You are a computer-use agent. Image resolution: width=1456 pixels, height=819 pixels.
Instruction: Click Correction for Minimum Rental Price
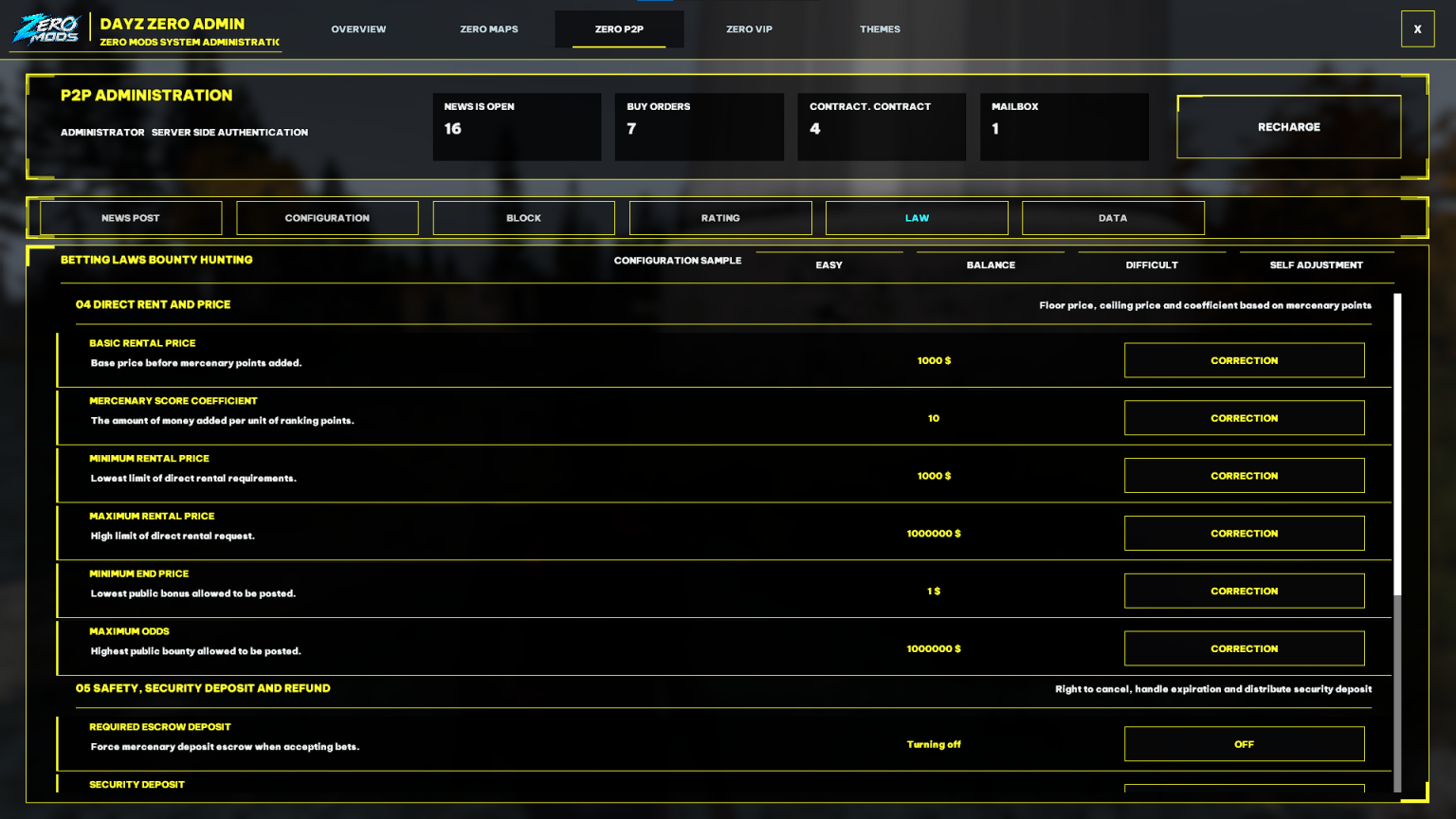click(1244, 476)
